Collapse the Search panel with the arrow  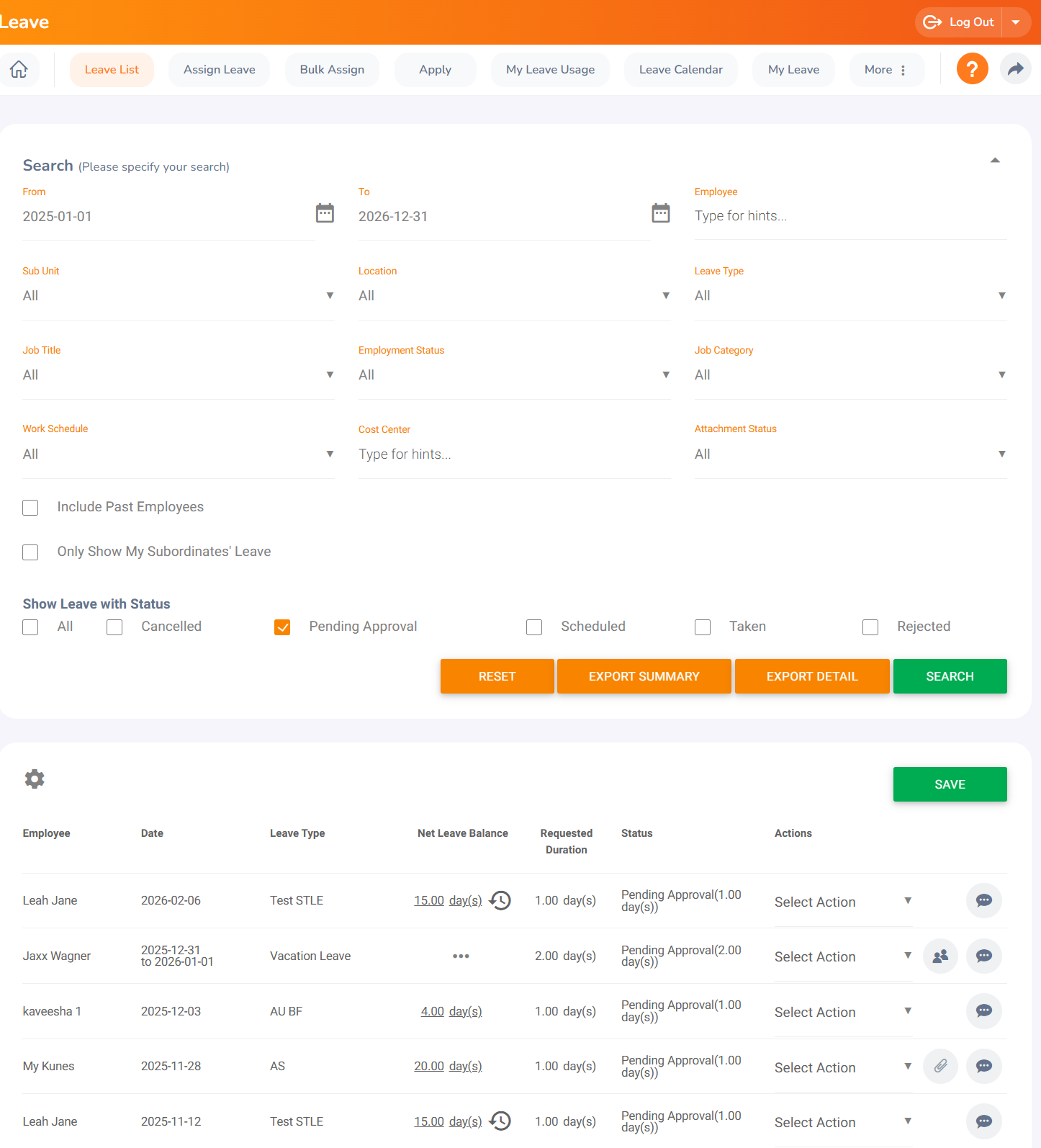click(995, 161)
